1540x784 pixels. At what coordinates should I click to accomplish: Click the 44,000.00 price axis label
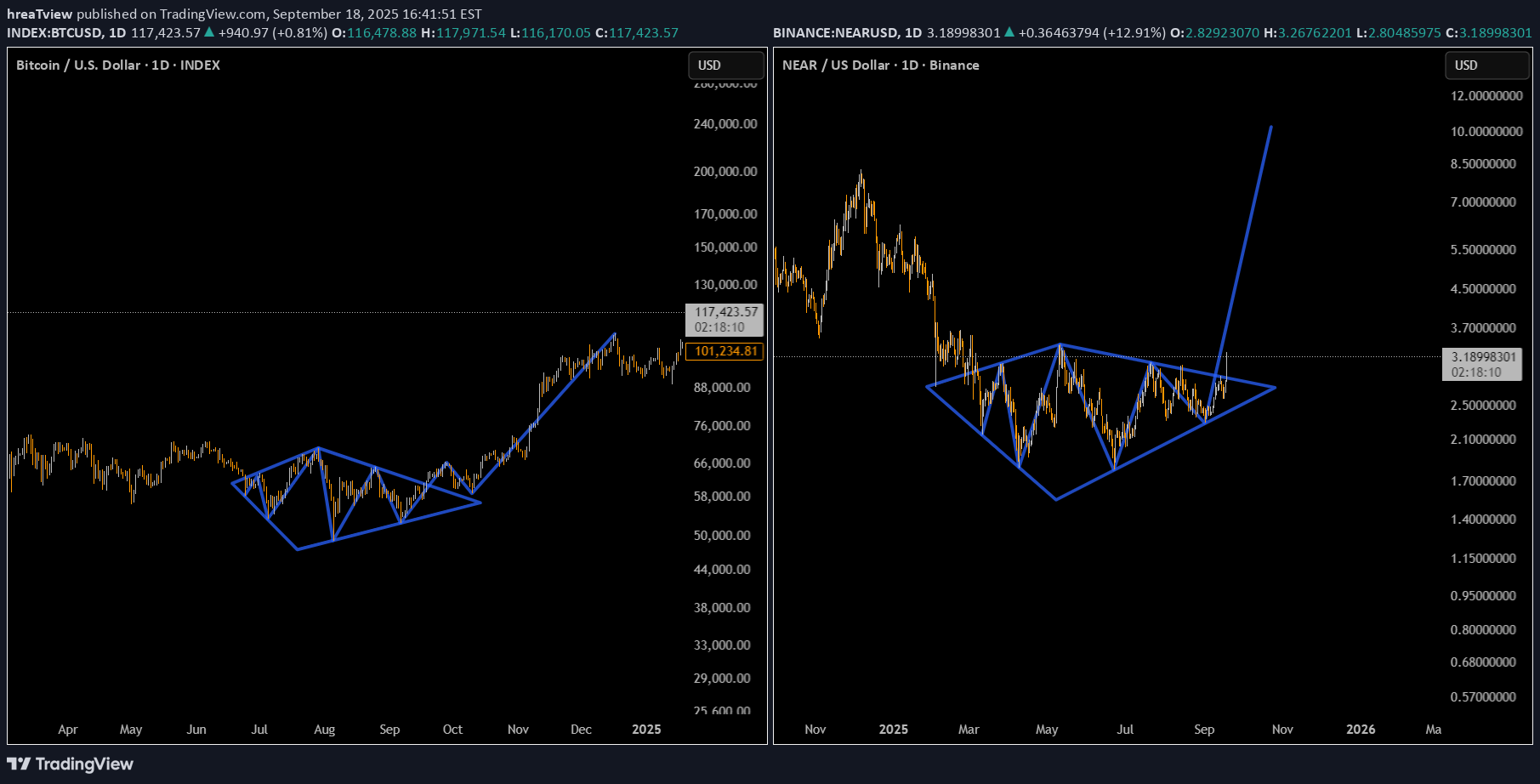pos(722,570)
